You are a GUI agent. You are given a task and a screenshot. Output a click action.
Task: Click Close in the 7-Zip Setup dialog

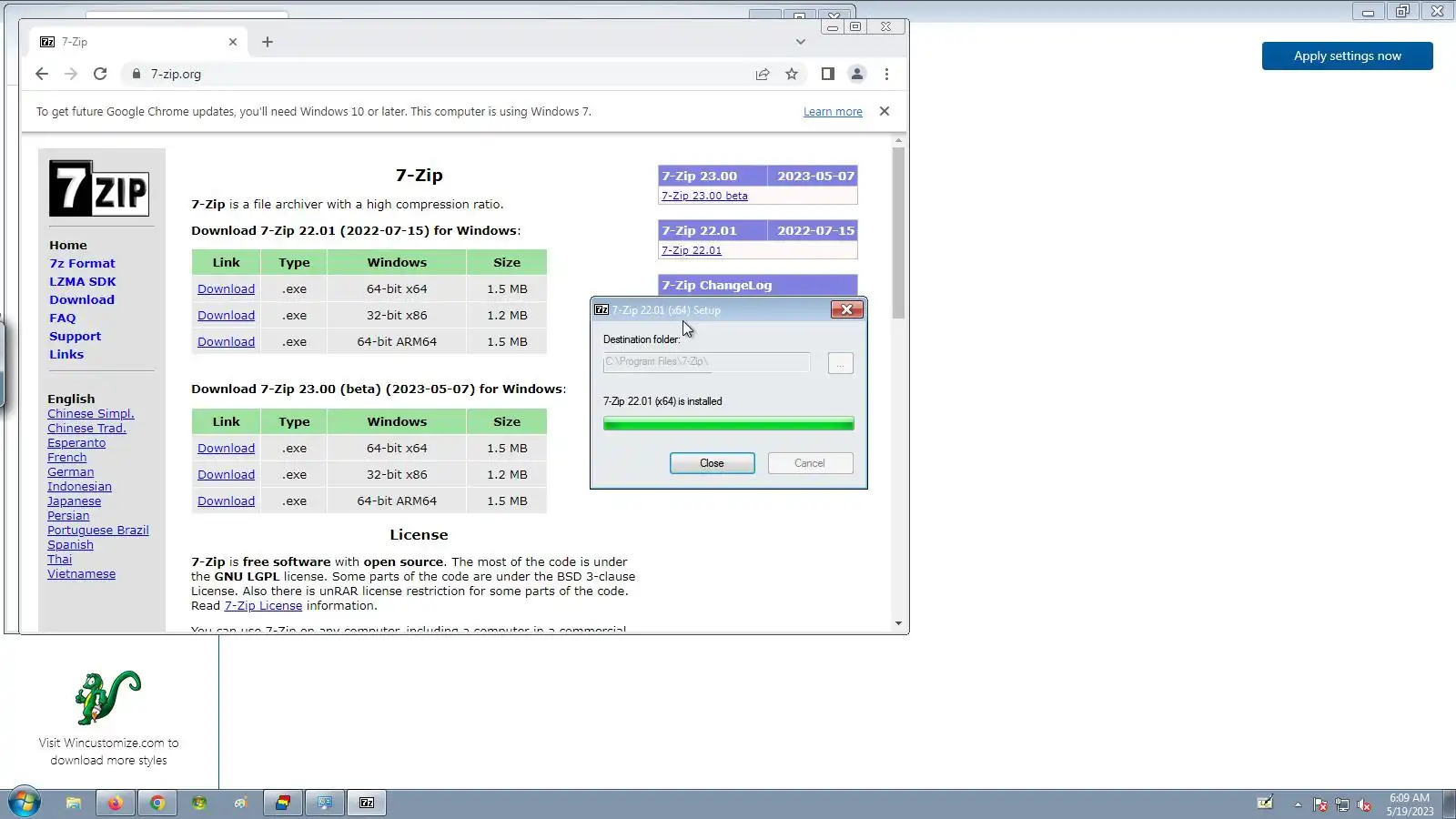[713, 463]
